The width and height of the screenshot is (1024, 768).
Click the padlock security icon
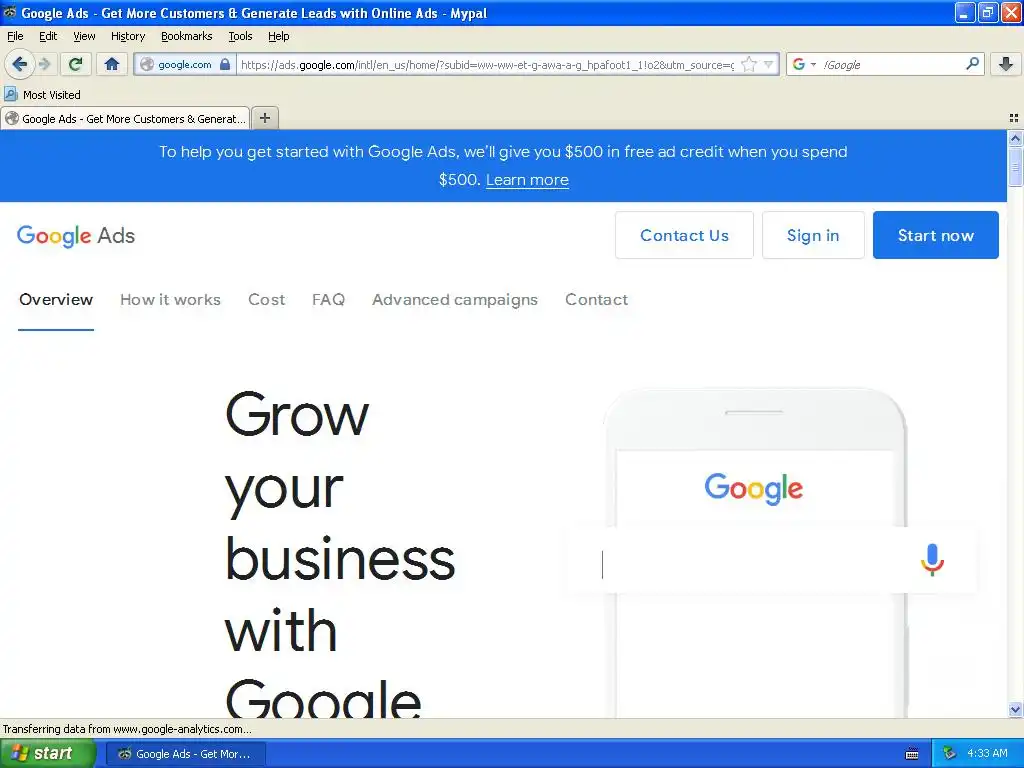pos(225,64)
